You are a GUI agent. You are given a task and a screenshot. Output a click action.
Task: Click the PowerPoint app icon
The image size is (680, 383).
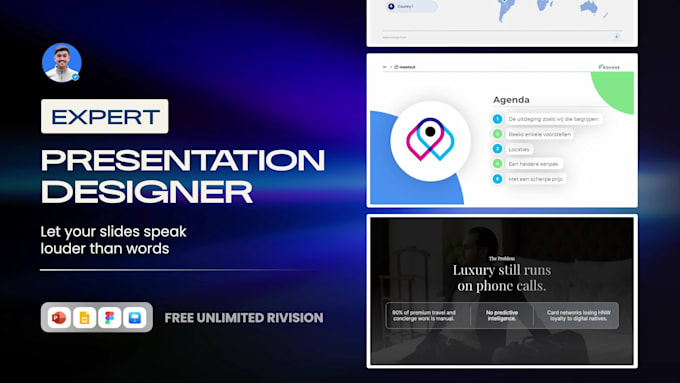pyautogui.click(x=59, y=318)
